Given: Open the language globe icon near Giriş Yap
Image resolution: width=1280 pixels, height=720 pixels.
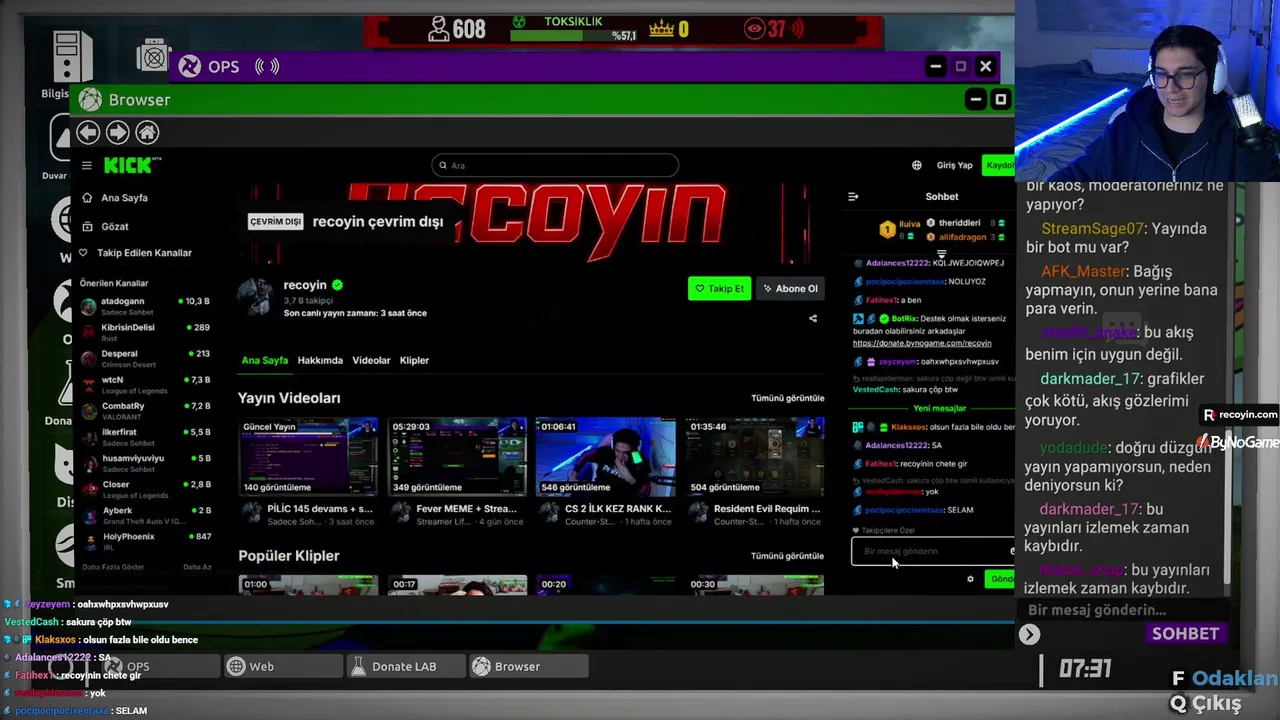Looking at the screenshot, I should coord(916,165).
